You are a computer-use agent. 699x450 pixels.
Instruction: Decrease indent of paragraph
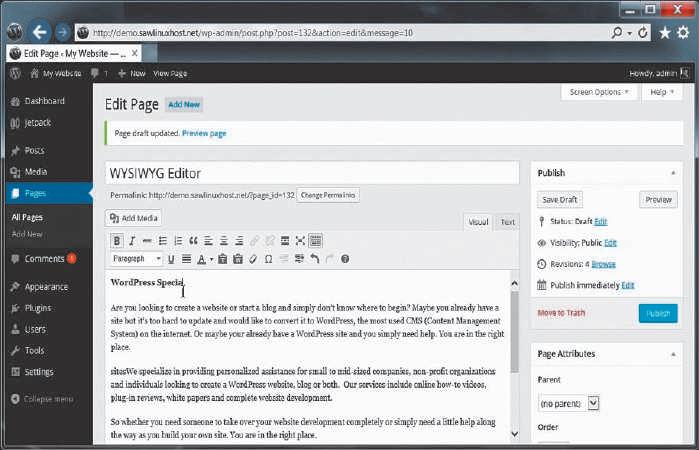click(284, 259)
